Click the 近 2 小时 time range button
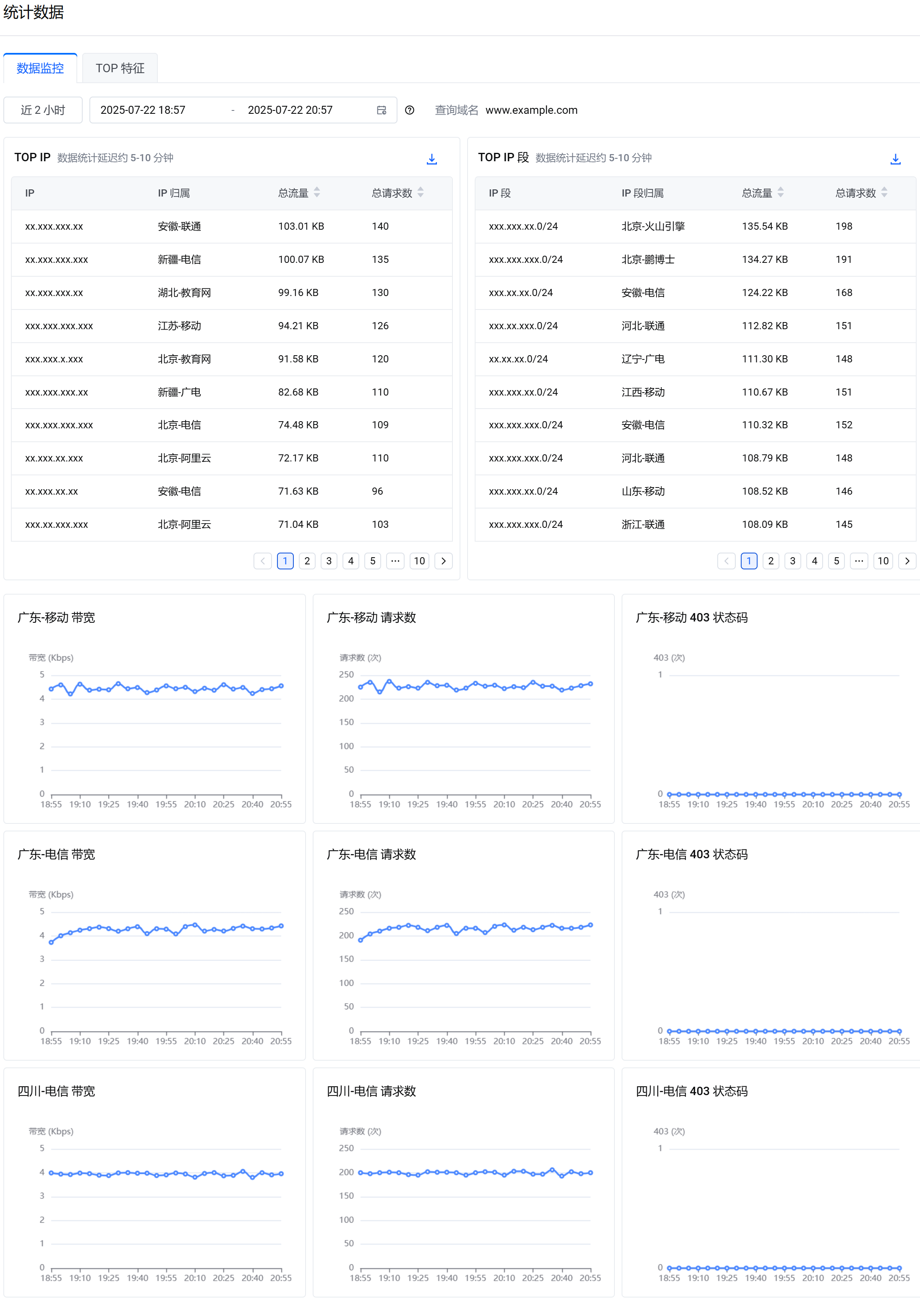 (43, 110)
